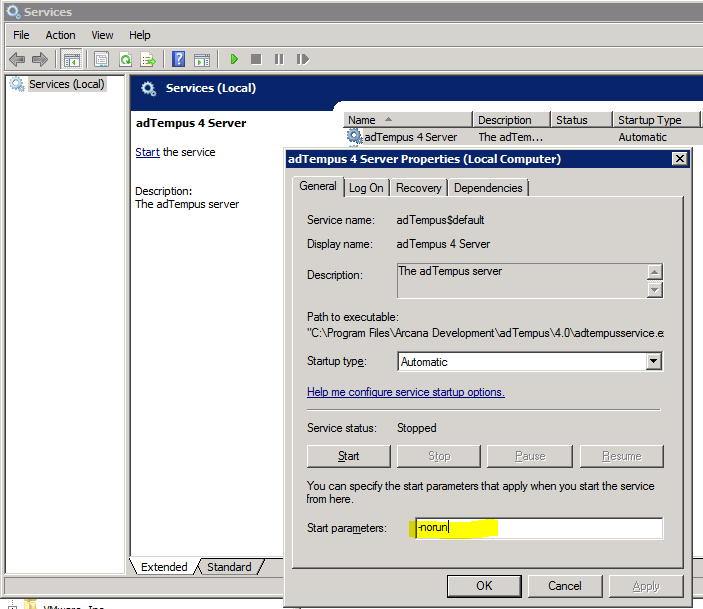Click the Start the service link
Viewport: 703px width, 609px height.
[x=148, y=152]
